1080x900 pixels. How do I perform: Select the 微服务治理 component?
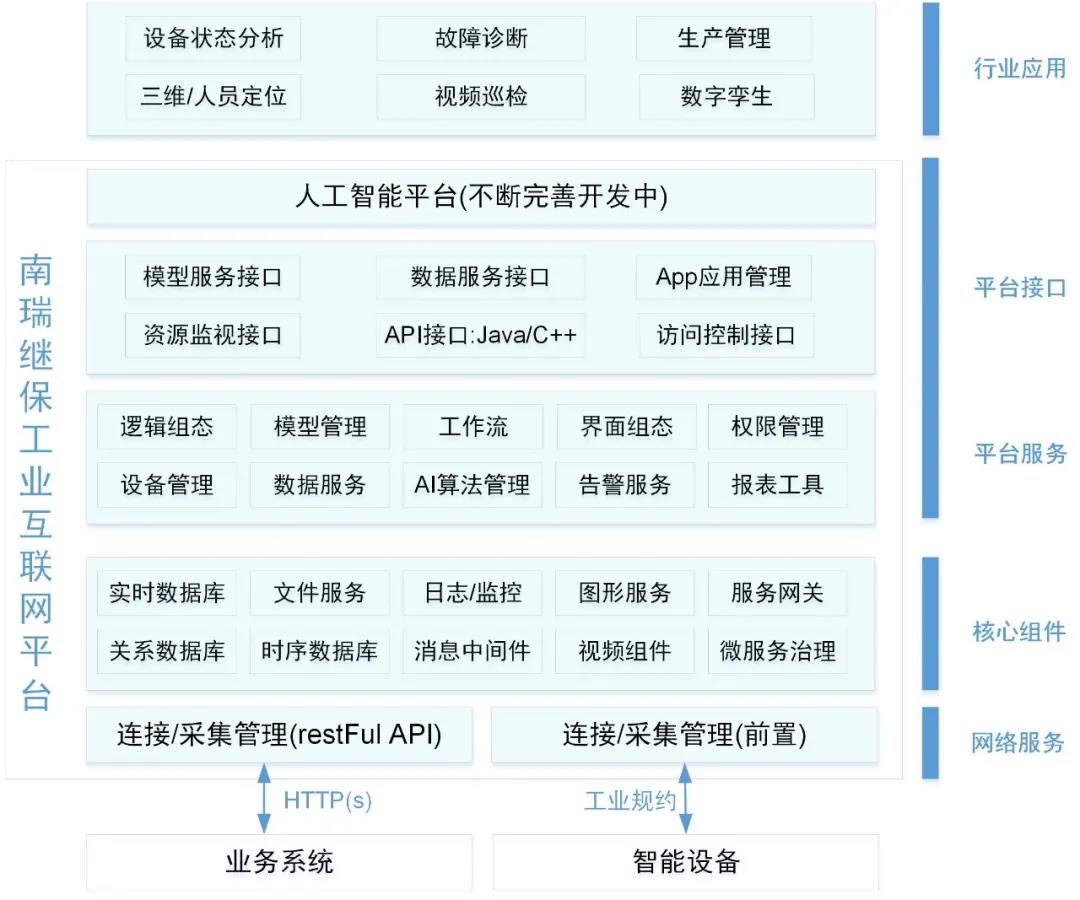(x=777, y=651)
